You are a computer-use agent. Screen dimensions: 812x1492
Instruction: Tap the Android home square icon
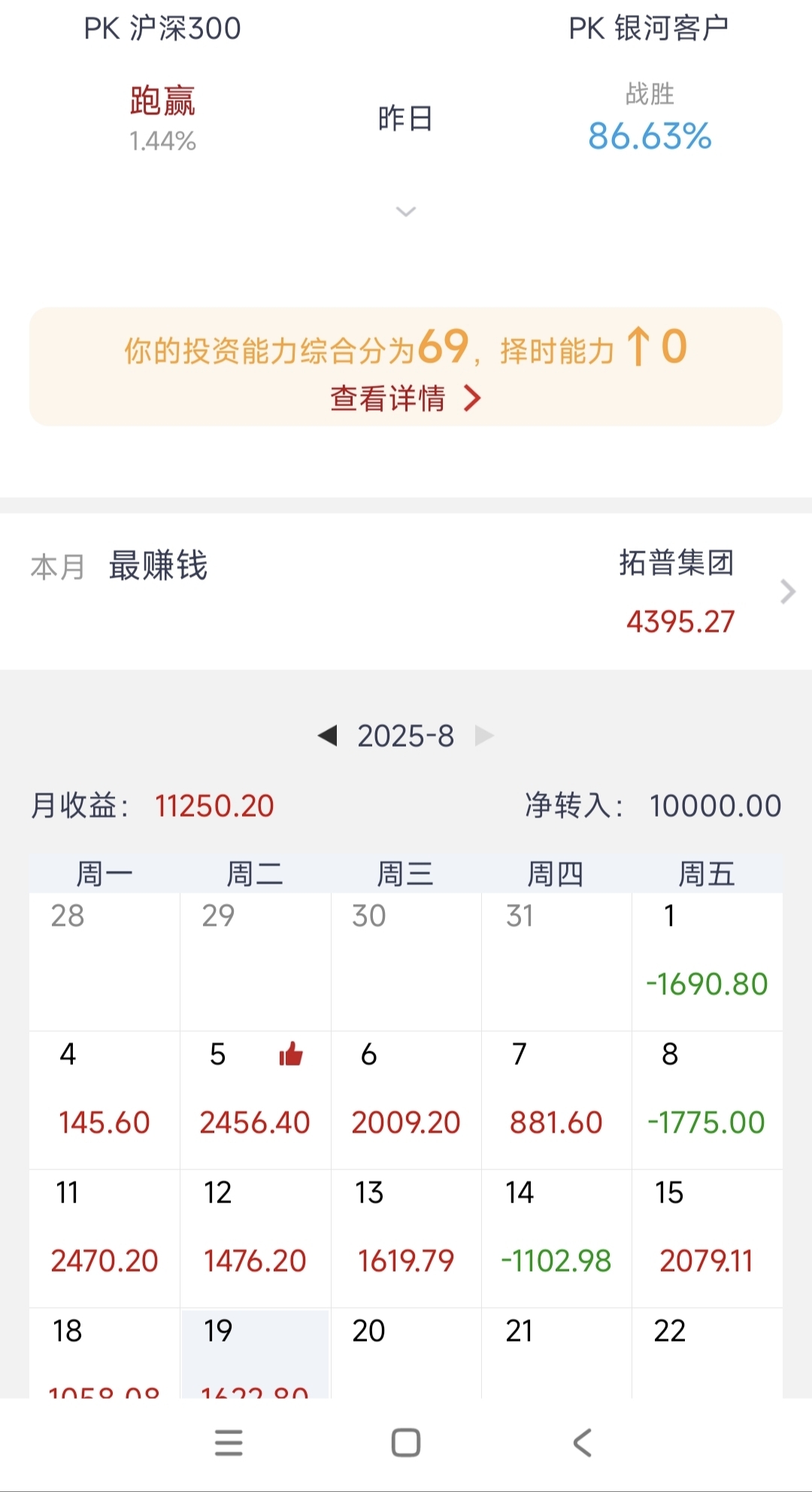406,1442
